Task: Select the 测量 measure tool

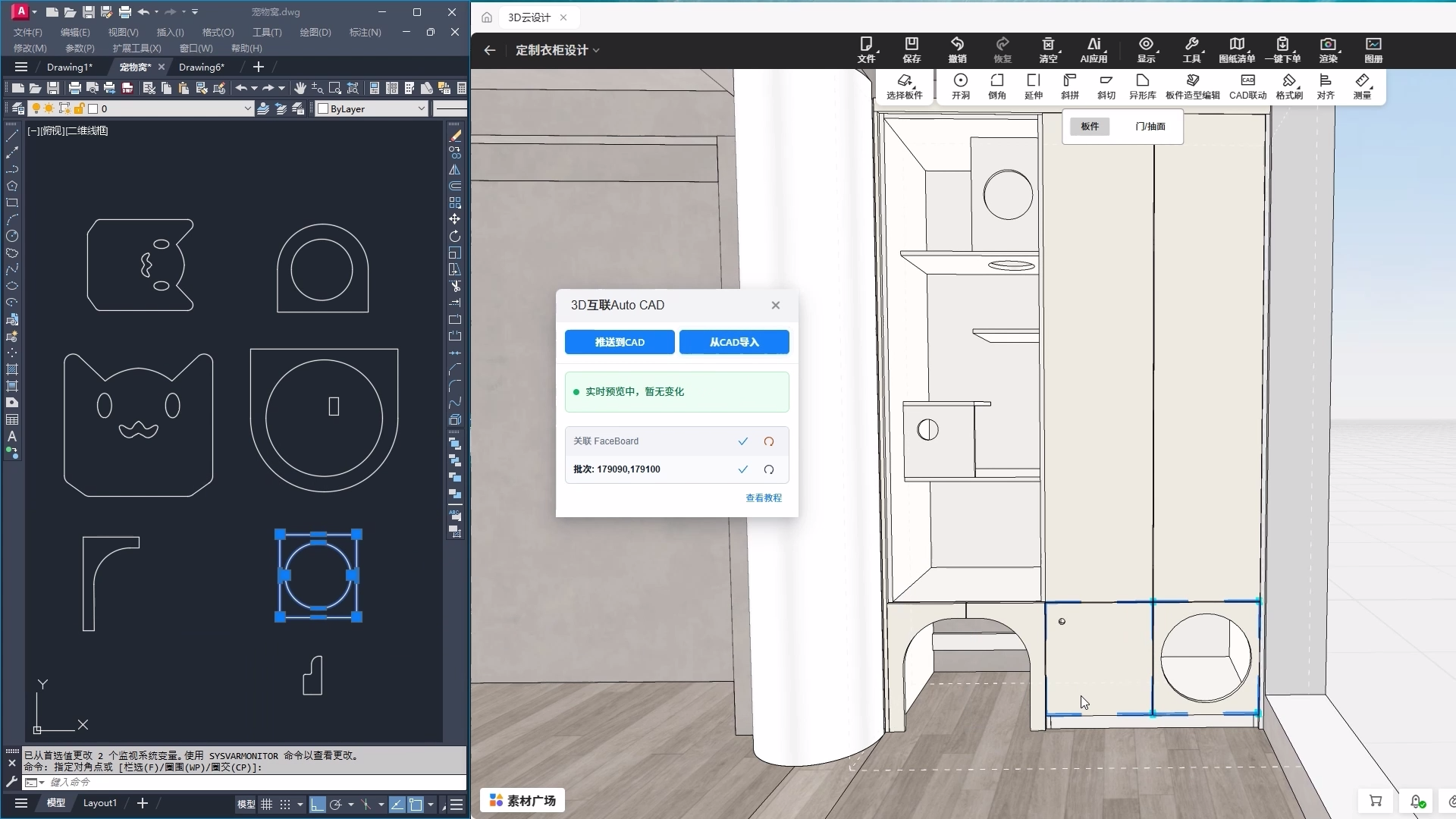Action: pos(1363,86)
